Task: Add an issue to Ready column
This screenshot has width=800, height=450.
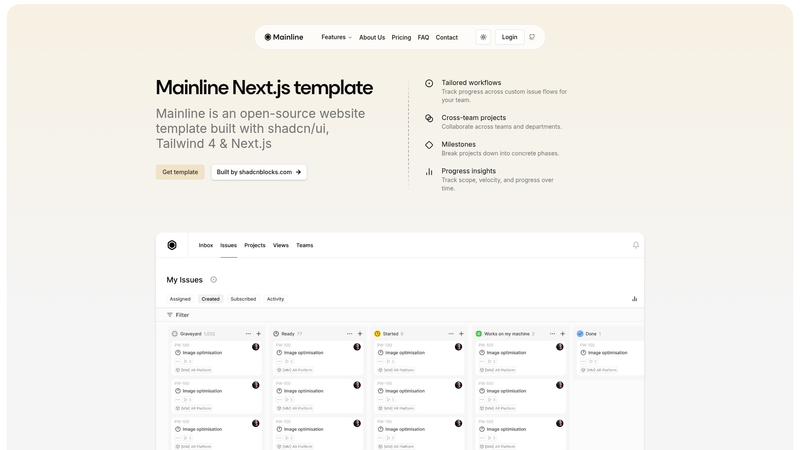Action: point(360,334)
